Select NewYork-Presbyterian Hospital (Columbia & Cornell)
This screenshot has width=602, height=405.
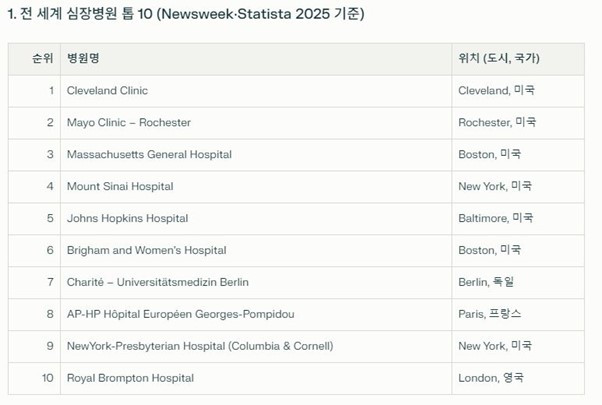200,346
